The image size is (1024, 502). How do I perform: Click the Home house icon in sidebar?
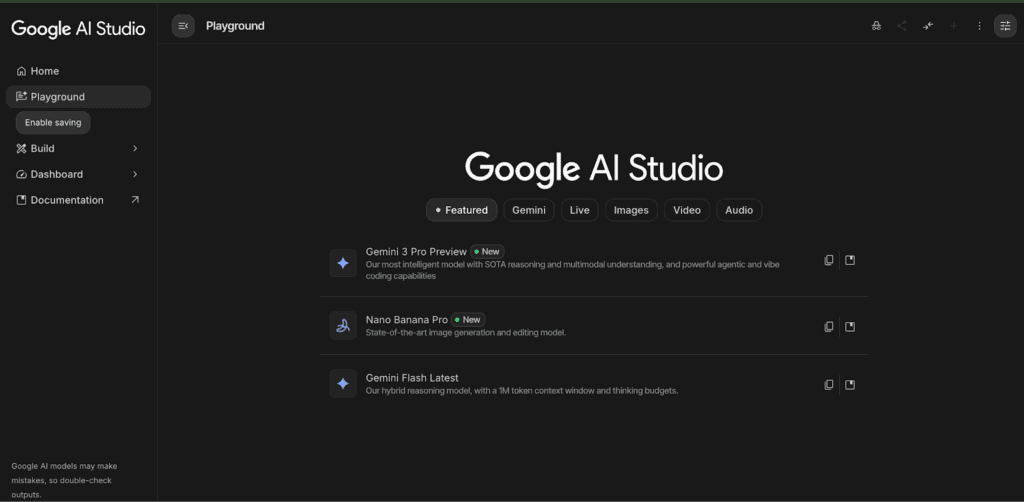pyautogui.click(x=21, y=71)
